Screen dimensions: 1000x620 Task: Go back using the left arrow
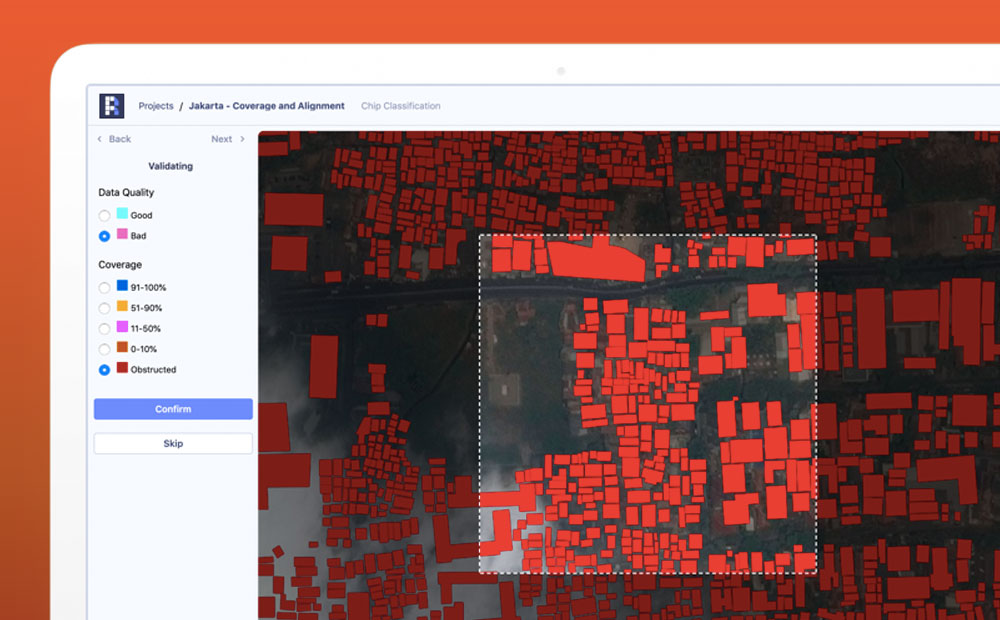click(100, 139)
